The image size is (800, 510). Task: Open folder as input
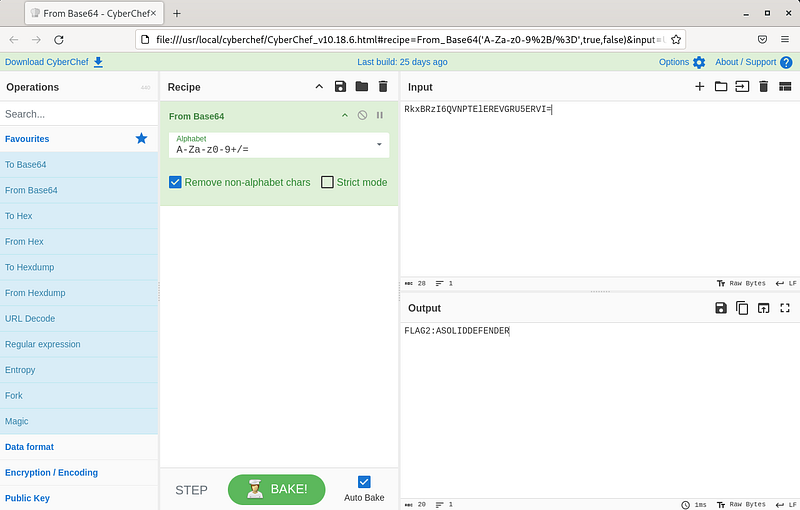coord(721,87)
